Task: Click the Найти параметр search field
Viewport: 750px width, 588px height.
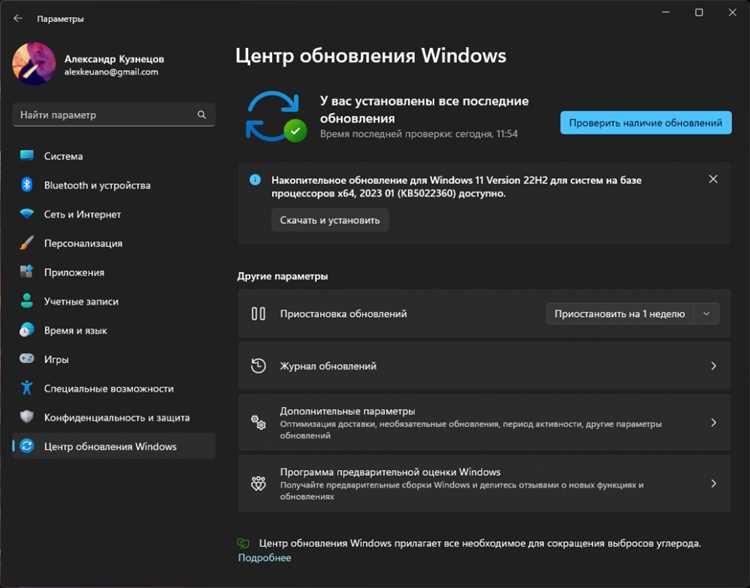Action: point(114,115)
